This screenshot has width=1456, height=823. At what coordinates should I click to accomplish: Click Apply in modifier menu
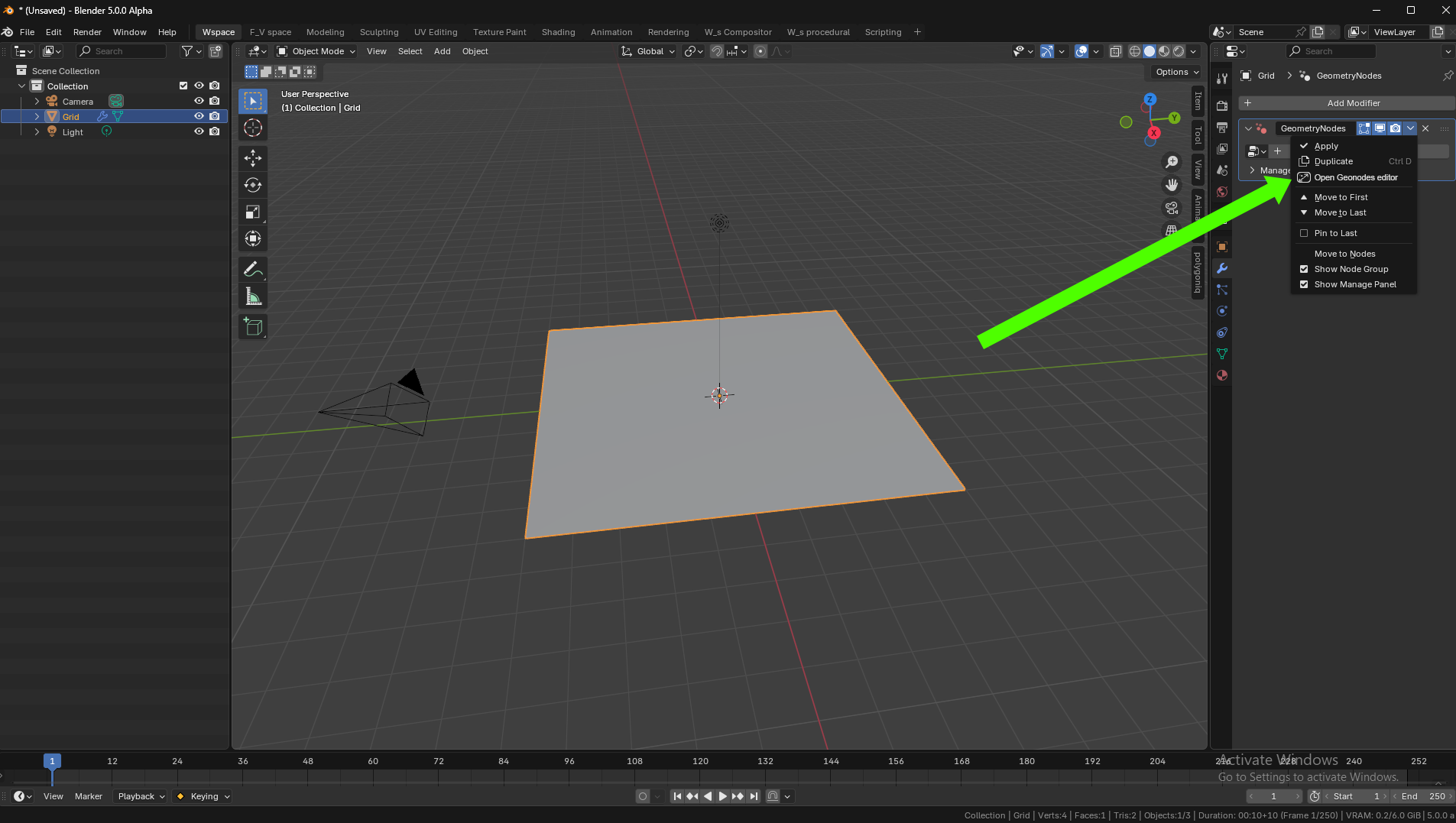(1354, 146)
